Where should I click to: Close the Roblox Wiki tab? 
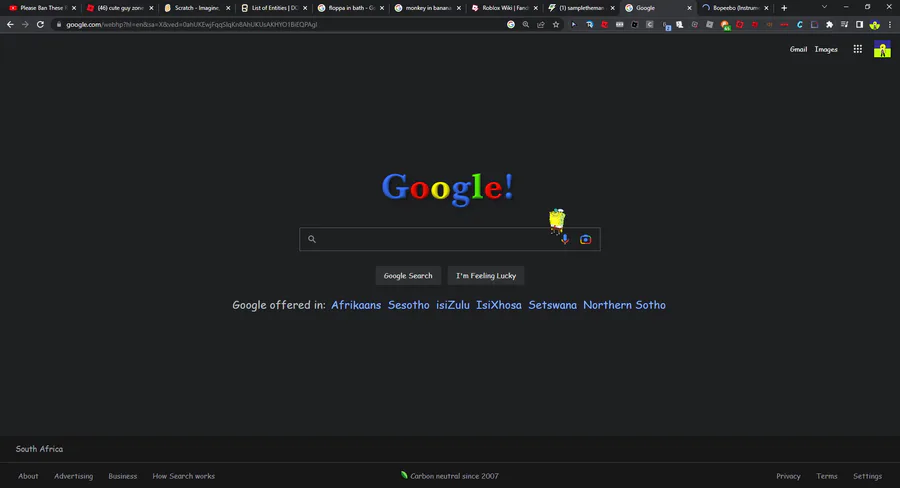536,8
